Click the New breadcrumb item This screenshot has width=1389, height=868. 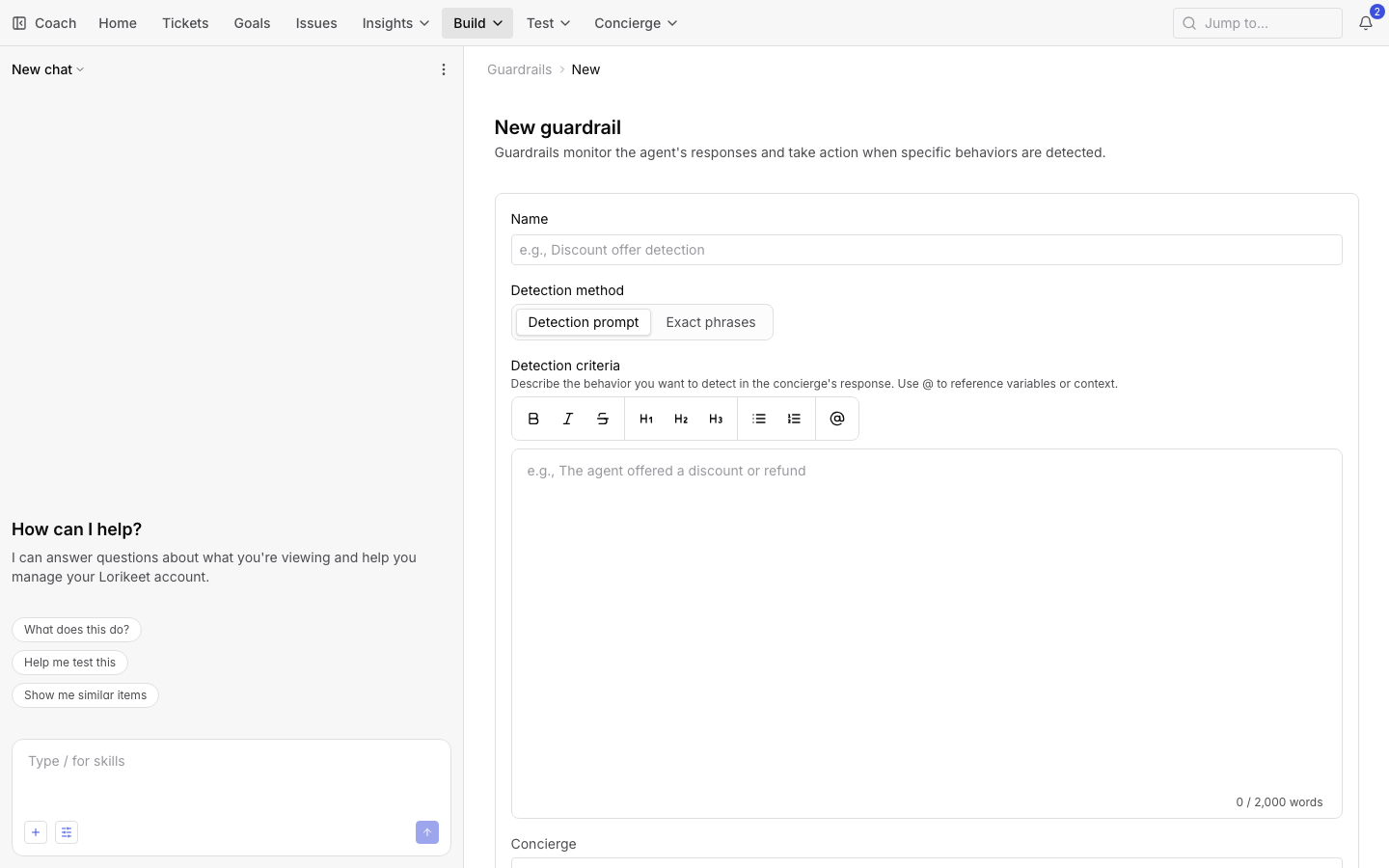coord(586,69)
